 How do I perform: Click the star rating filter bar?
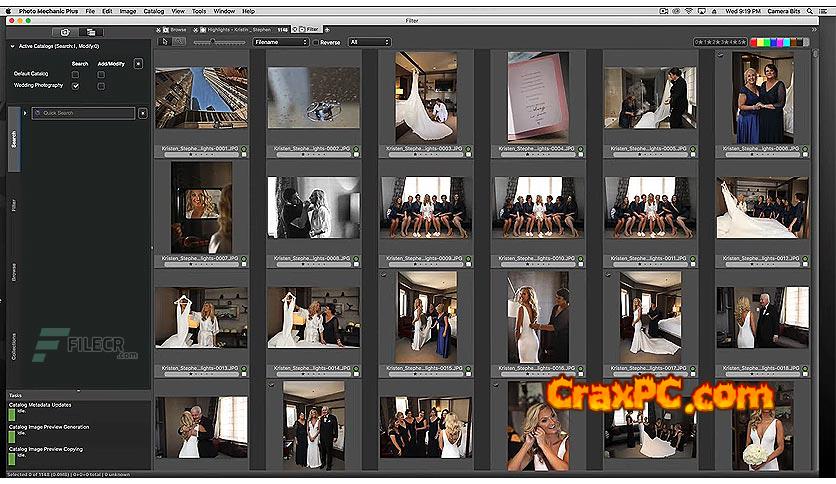(x=720, y=42)
